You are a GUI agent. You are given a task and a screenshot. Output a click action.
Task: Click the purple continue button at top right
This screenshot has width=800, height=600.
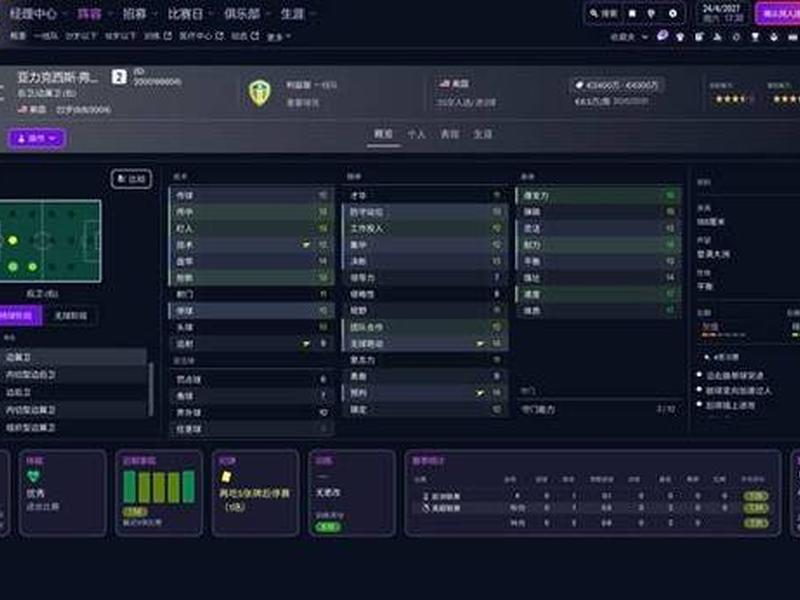point(778,14)
